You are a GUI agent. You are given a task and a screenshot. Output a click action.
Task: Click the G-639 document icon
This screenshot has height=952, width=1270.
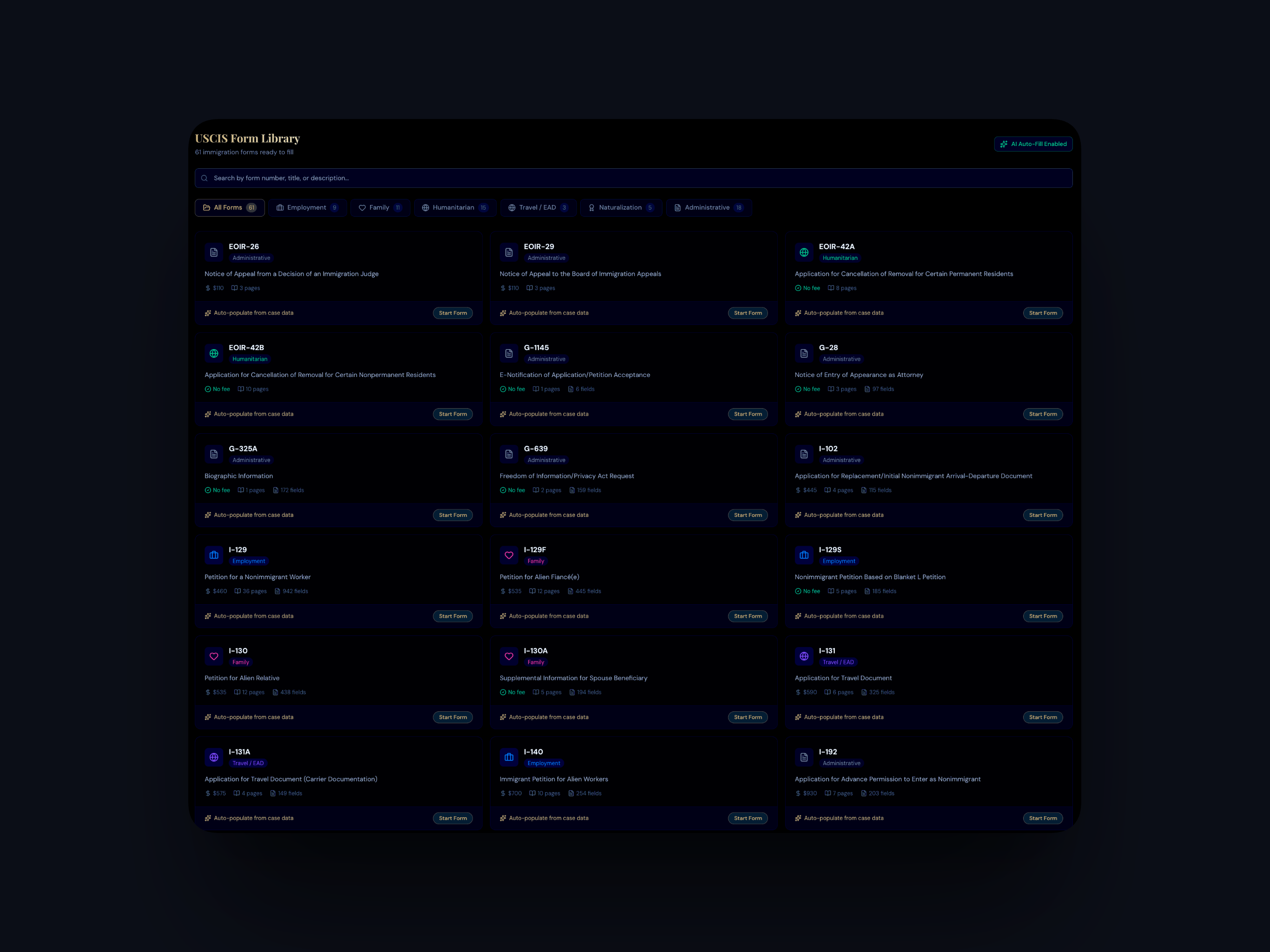pos(509,454)
